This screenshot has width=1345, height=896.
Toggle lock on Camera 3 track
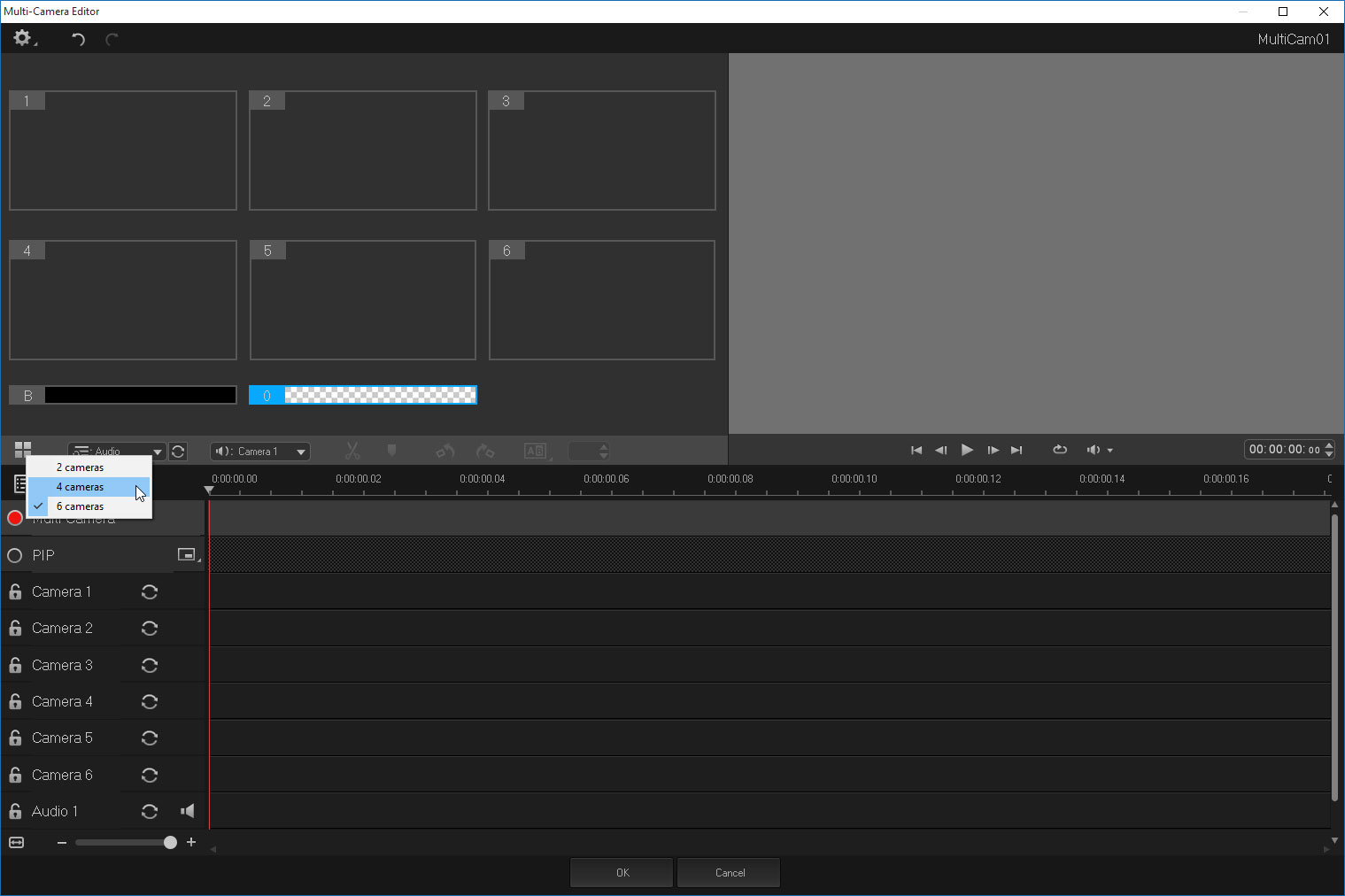tap(15, 665)
